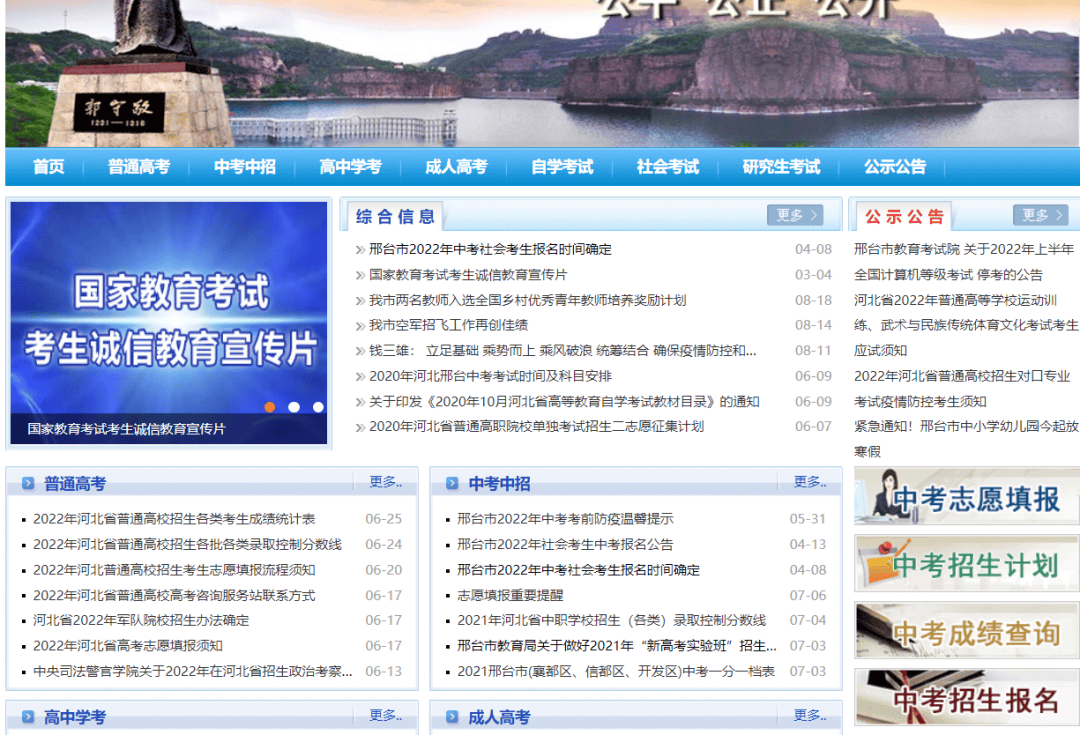
Task: Open the 中考招生计划 banner
Action: pyautogui.click(x=965, y=564)
